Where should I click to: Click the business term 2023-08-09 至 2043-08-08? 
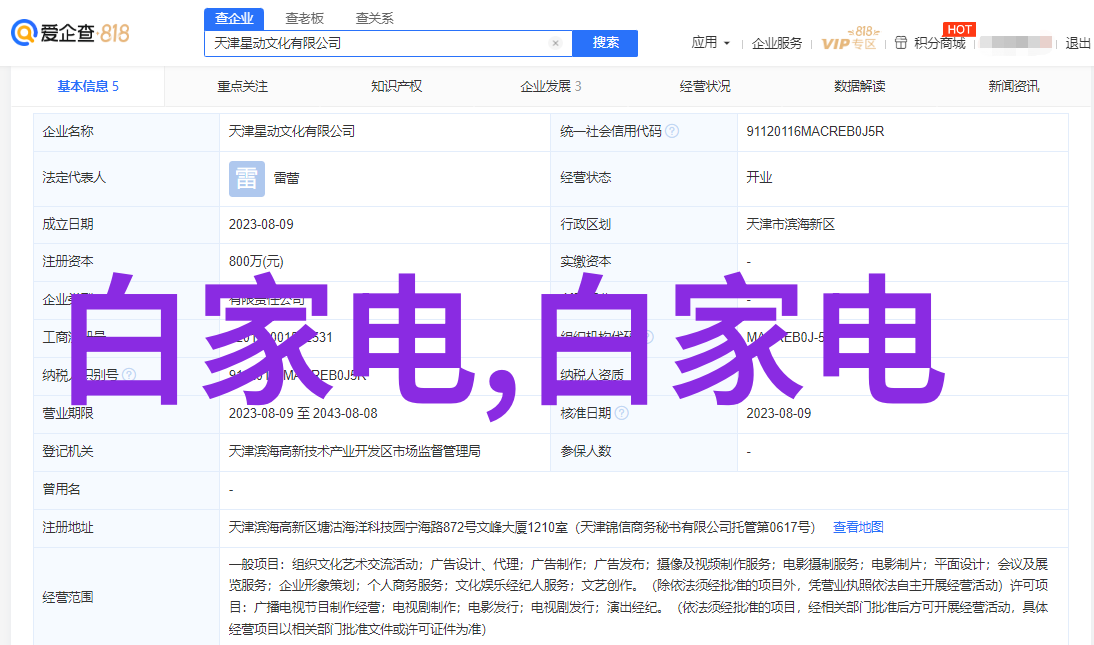(x=303, y=413)
